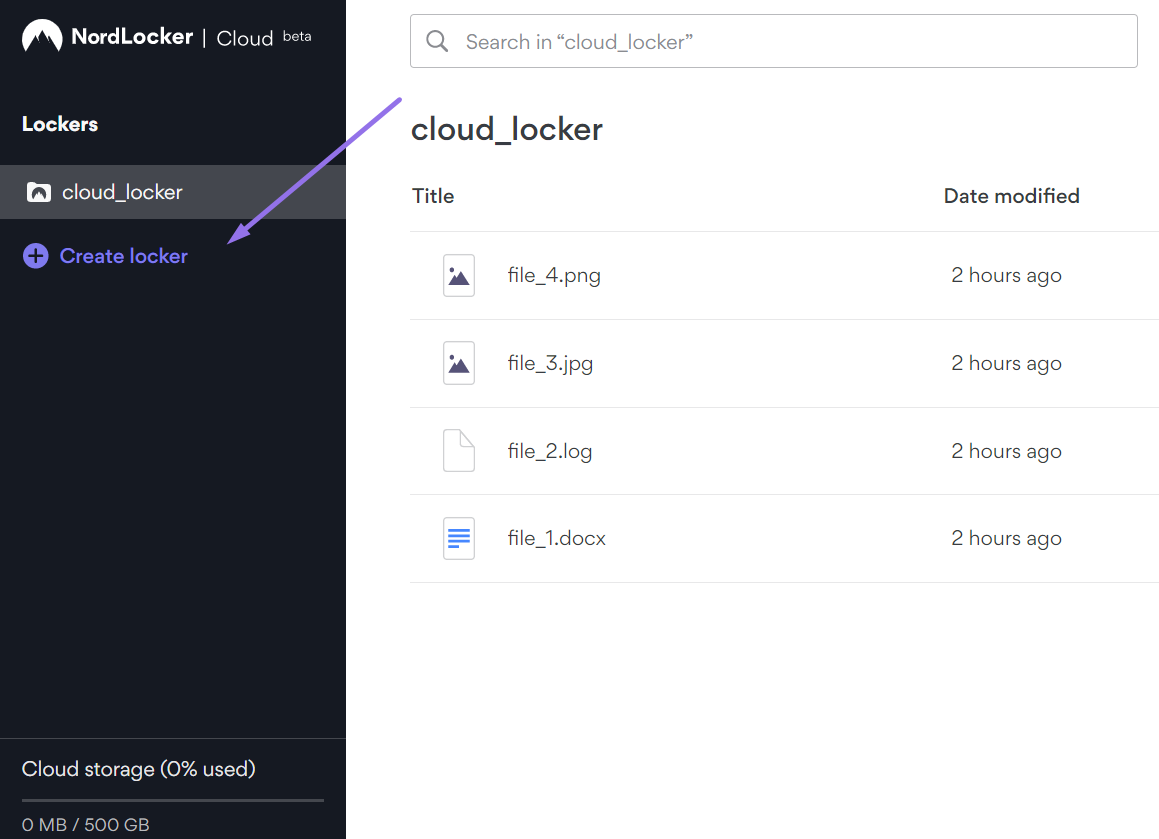
Task: Click the image icon for file_4.png
Action: pyautogui.click(x=458, y=276)
